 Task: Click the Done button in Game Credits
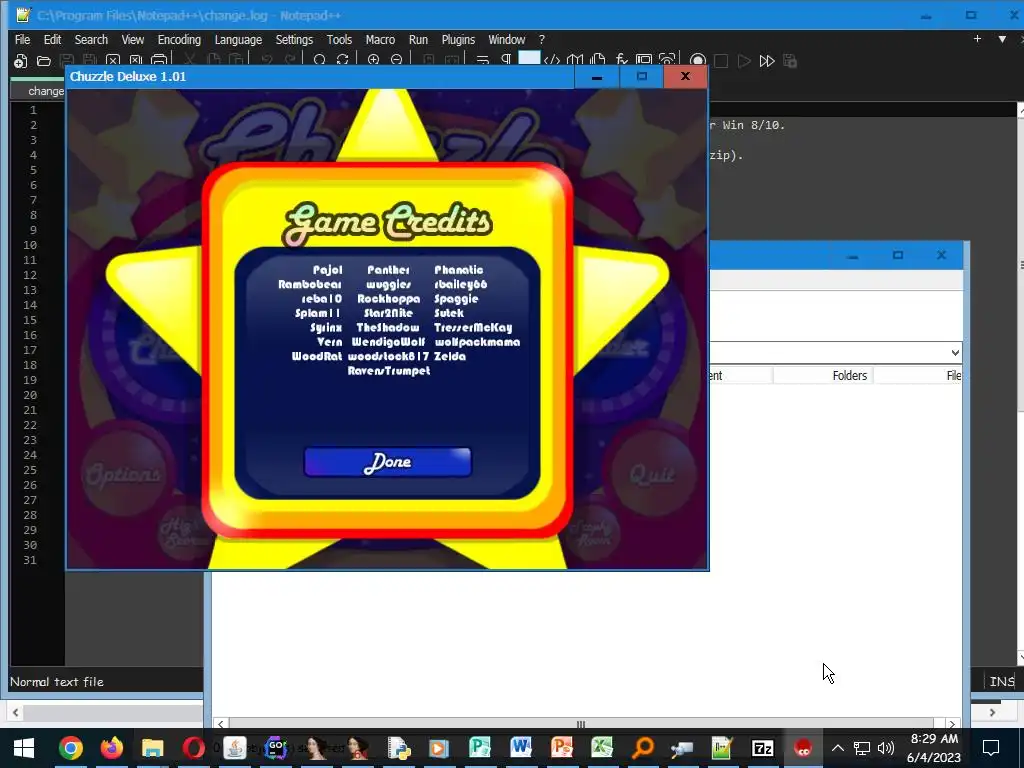point(387,462)
